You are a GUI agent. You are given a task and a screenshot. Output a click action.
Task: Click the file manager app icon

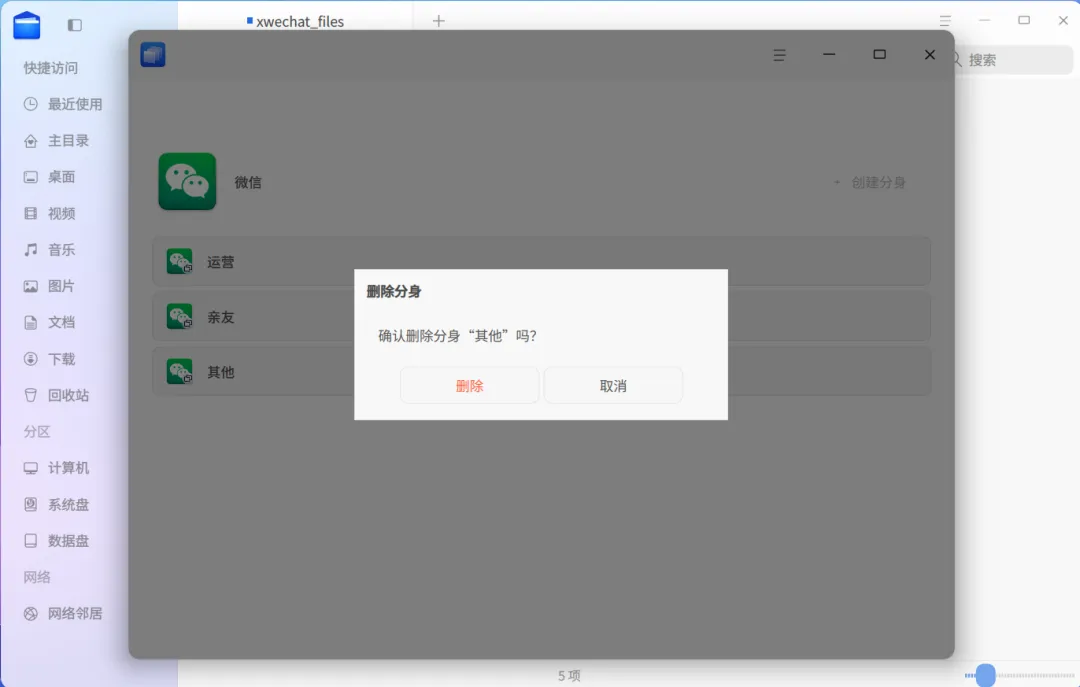[x=27, y=25]
